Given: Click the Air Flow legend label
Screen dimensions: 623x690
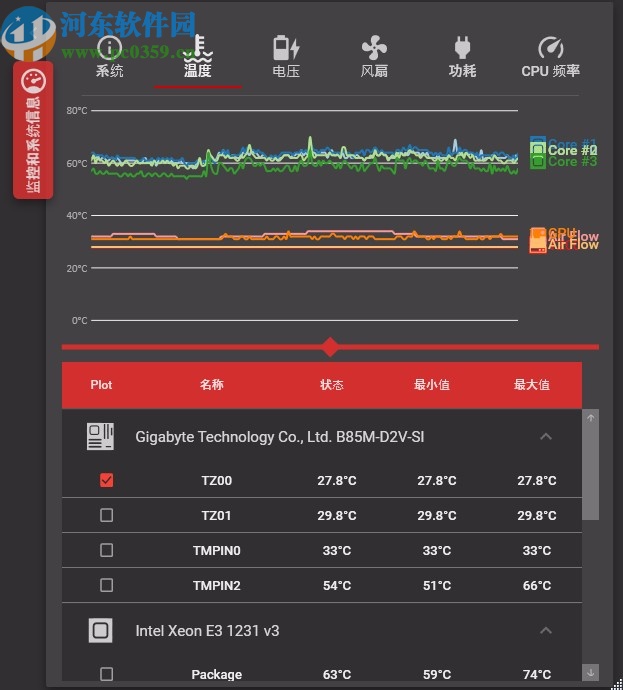Looking at the screenshot, I should tap(573, 245).
